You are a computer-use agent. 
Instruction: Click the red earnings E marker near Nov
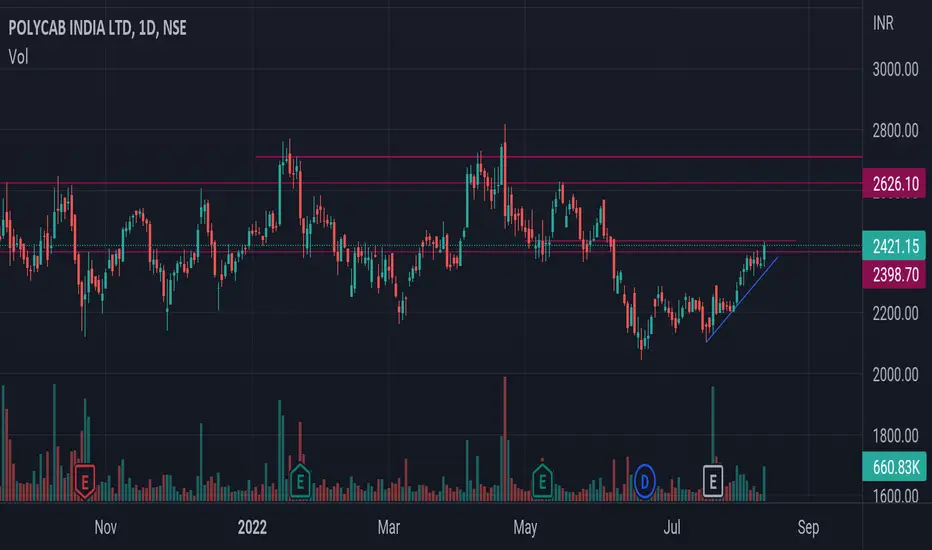click(x=85, y=481)
